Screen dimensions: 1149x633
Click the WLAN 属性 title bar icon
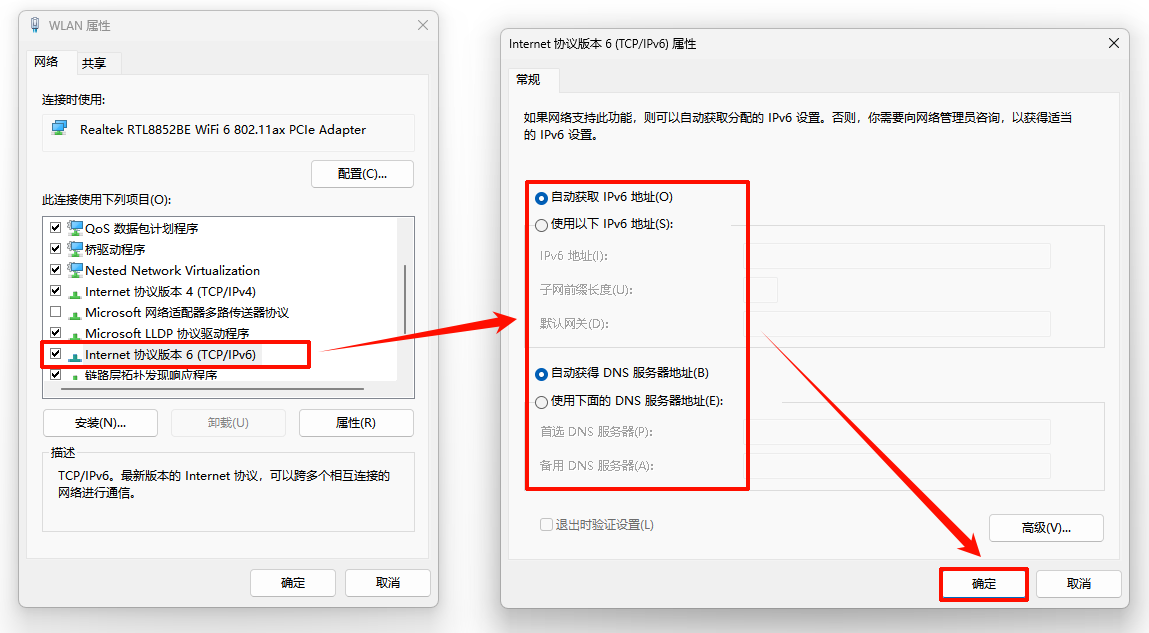coord(34,25)
